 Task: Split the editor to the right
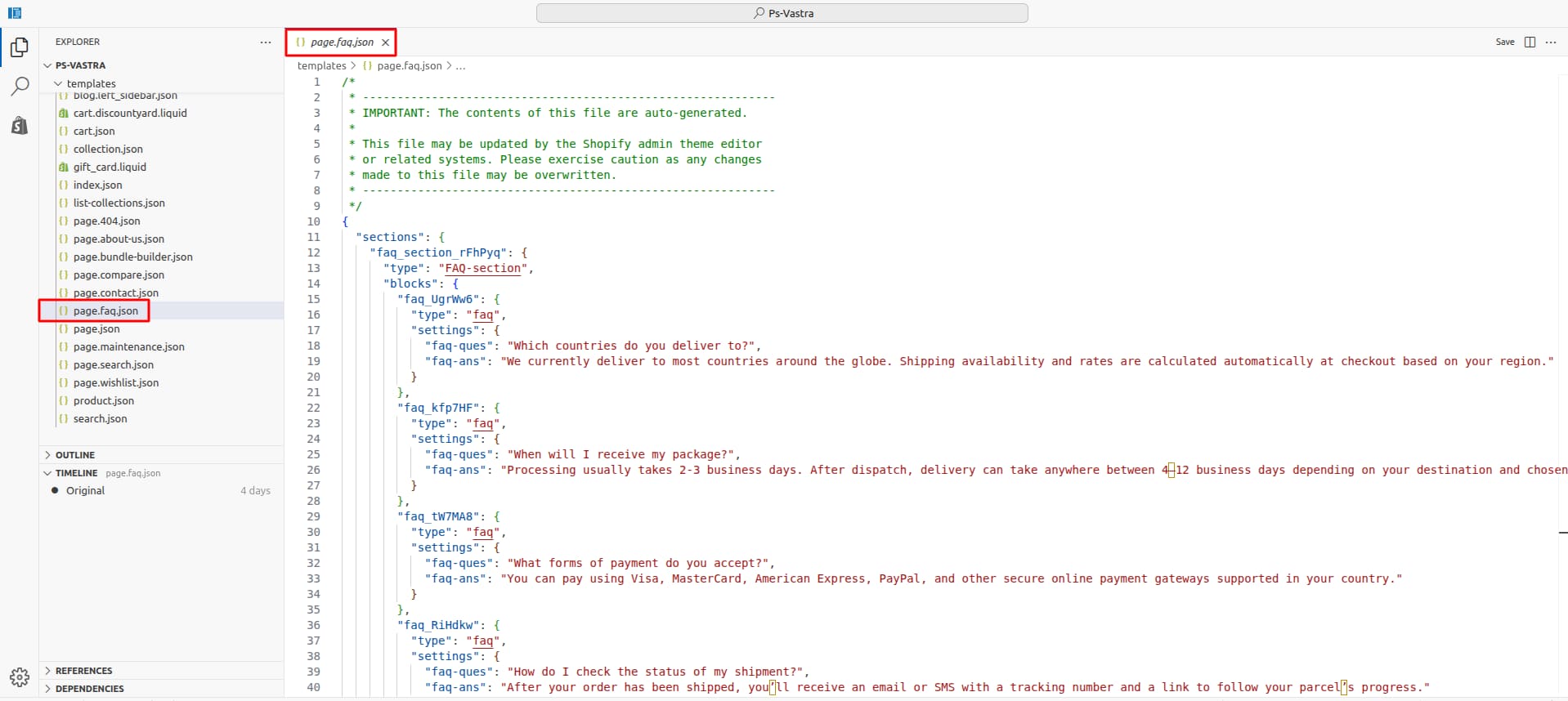[x=1530, y=42]
